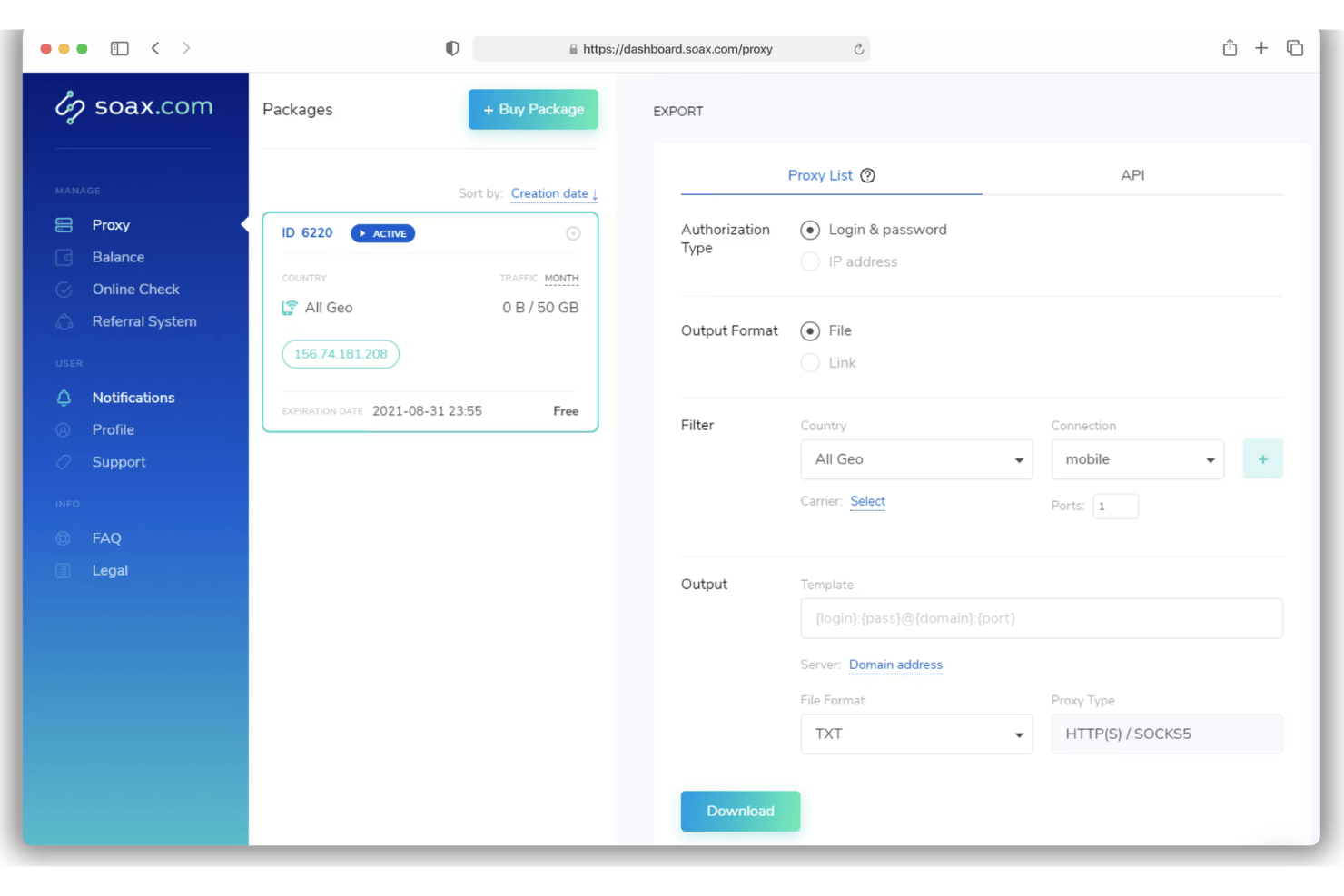Click the carrier Select link
Image resolution: width=1344 pixels, height=896 pixels.
coord(867,501)
